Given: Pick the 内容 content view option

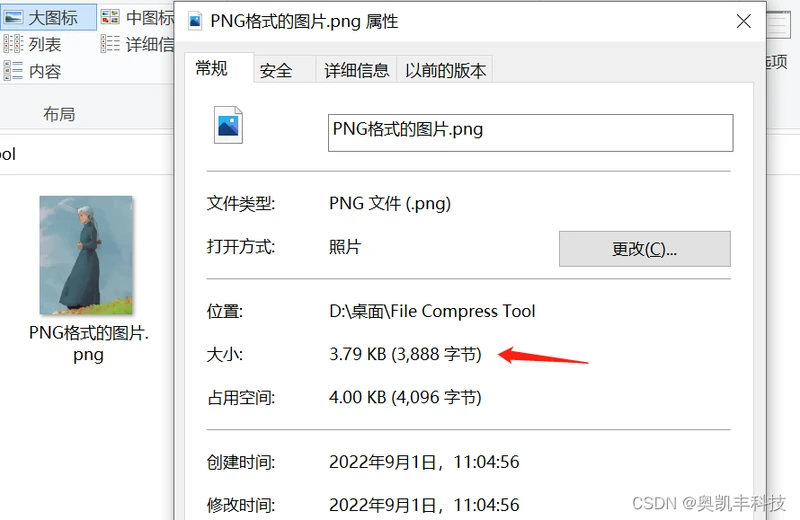Looking at the screenshot, I should click(33, 71).
